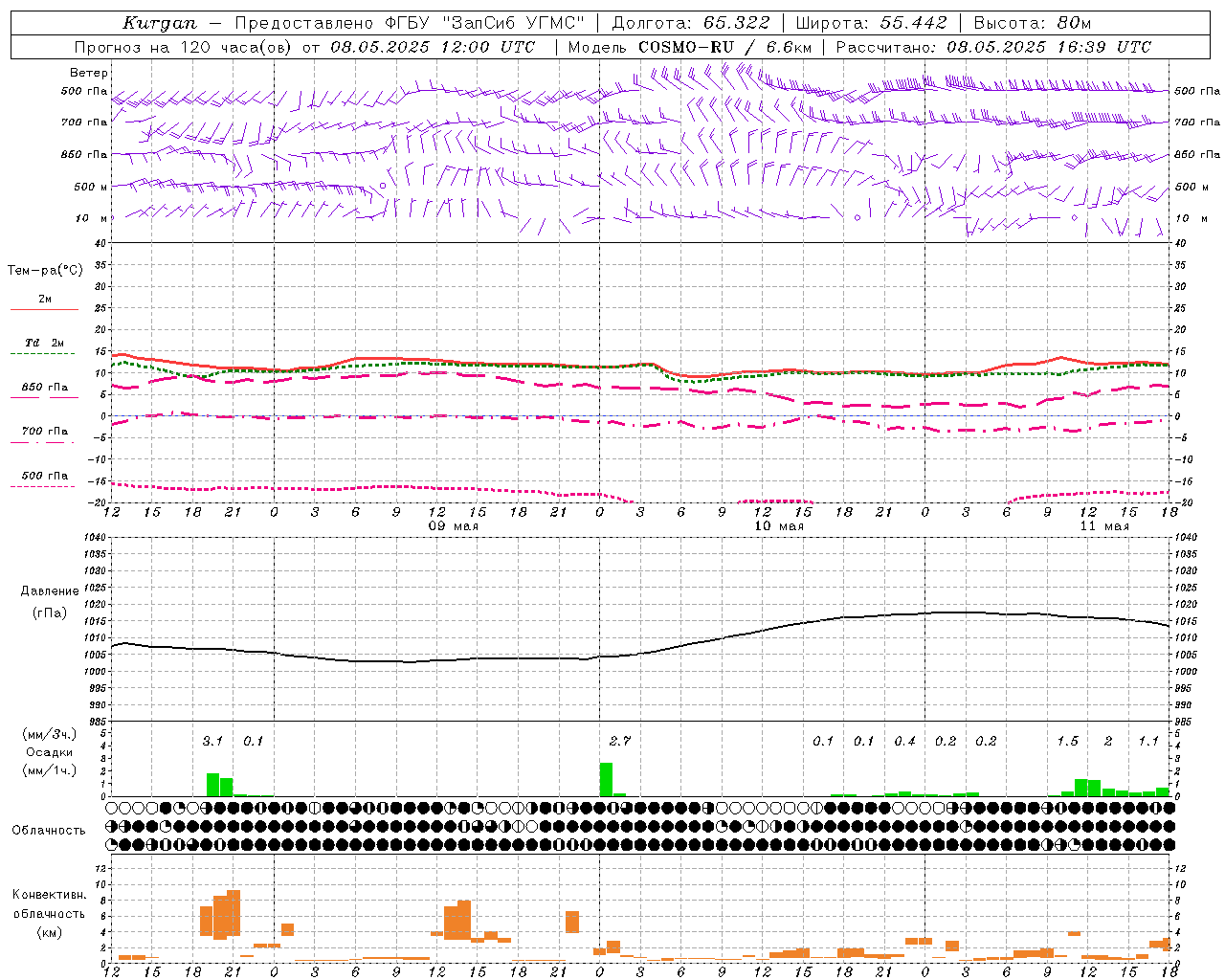
Task: Click the red line sample under the 2м legend
Action: pos(44,309)
